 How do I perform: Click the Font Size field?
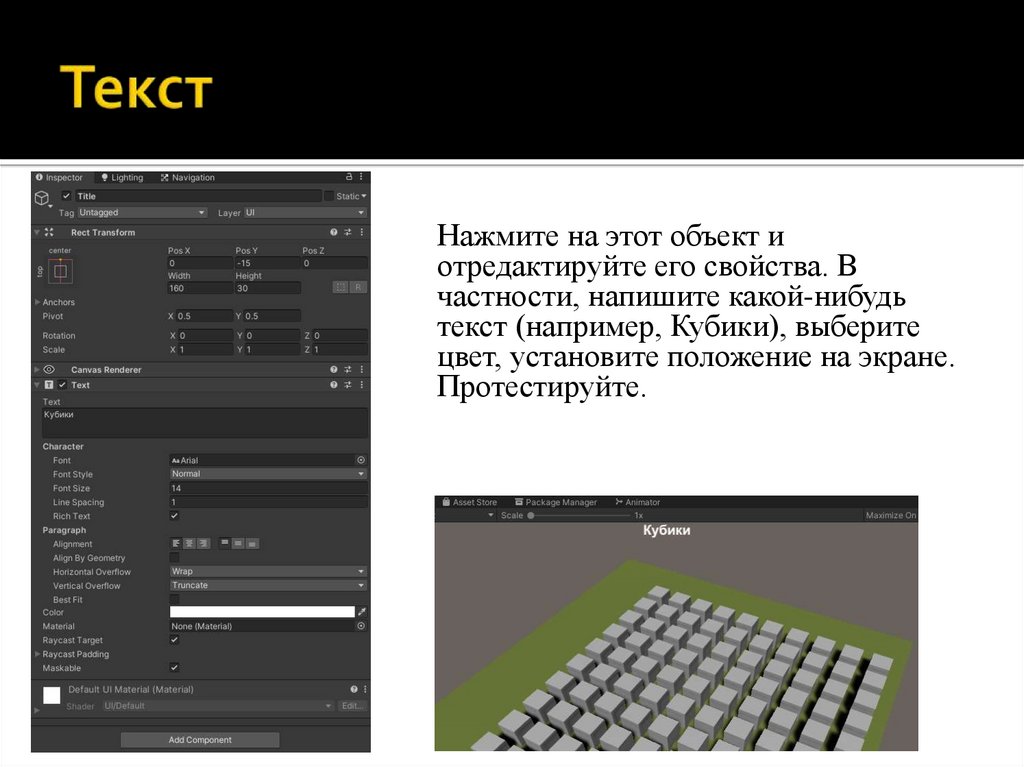click(x=268, y=488)
